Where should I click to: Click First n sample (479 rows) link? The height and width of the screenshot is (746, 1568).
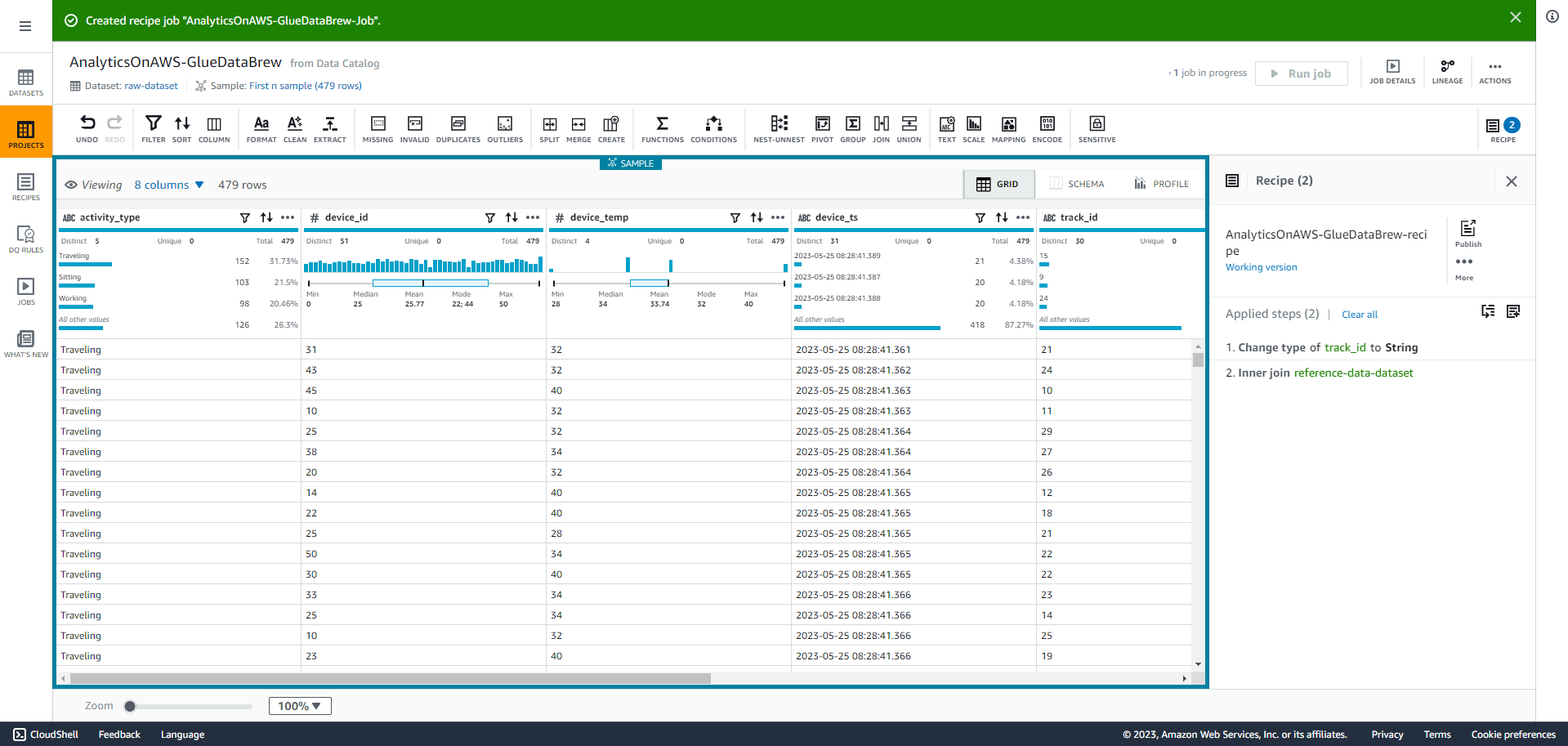point(306,86)
